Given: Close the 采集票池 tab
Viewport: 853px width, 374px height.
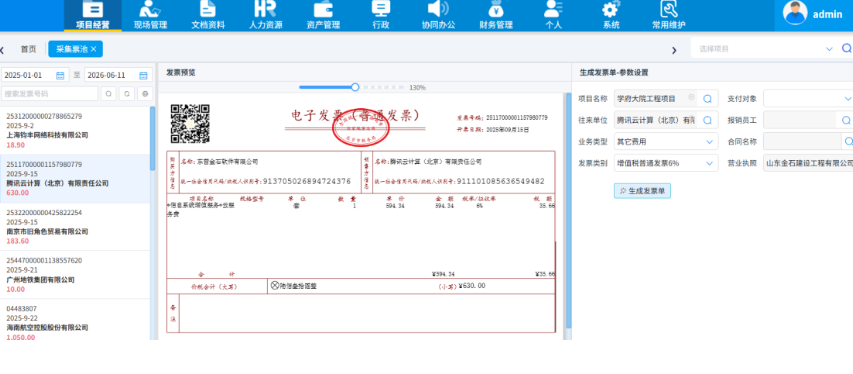Looking at the screenshot, I should 94,49.
